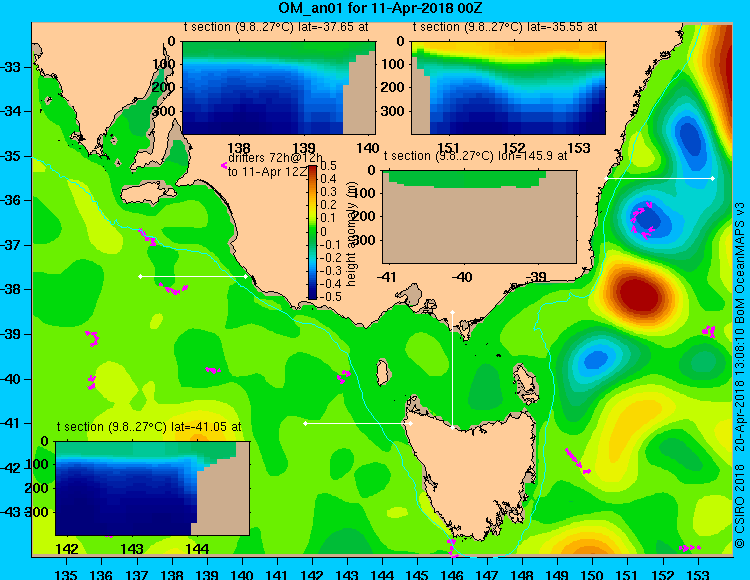Click latitude label -33 on the left axis
Screen dimensions: 750x580
(x=11, y=67)
